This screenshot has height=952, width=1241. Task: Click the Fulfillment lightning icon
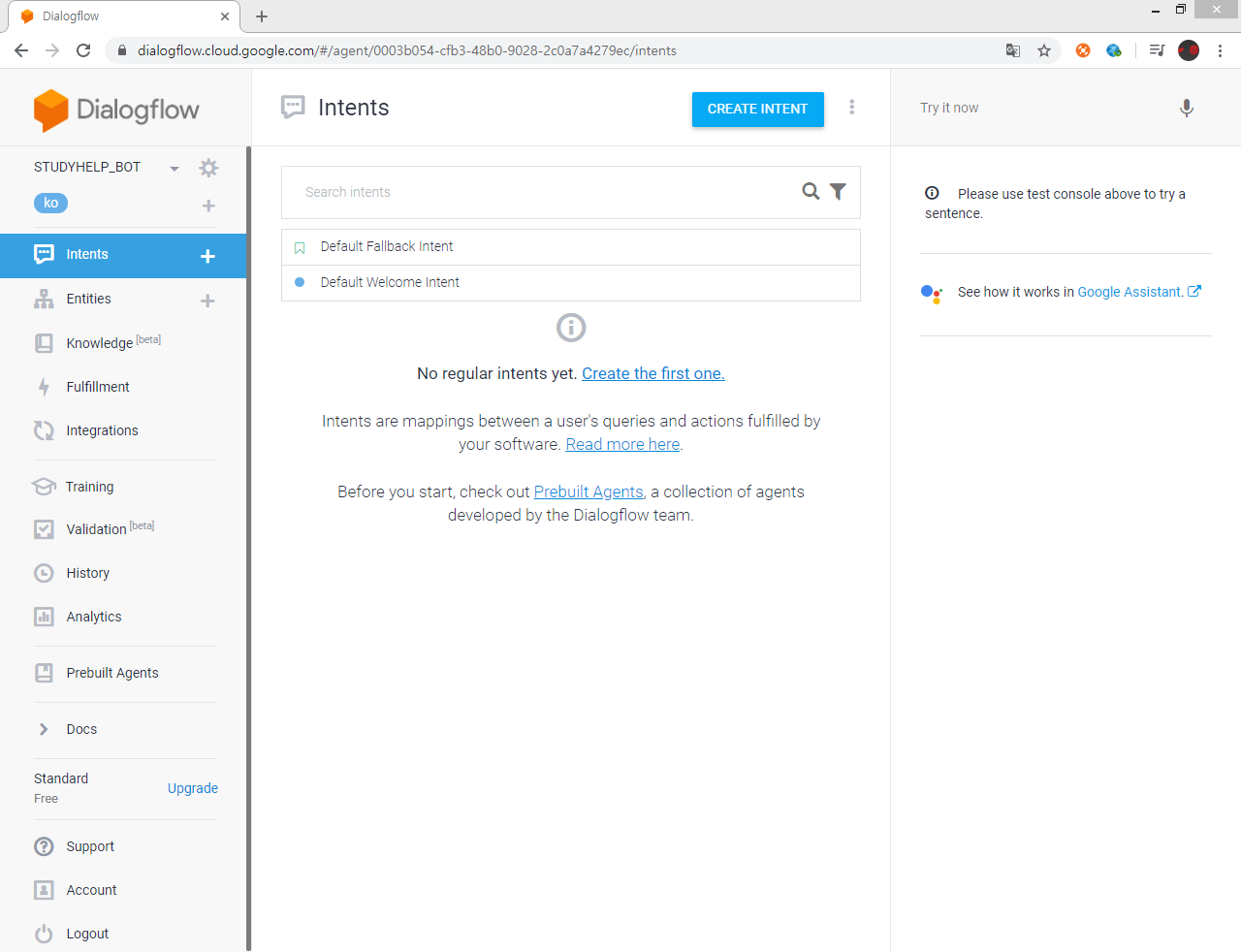[x=44, y=387]
